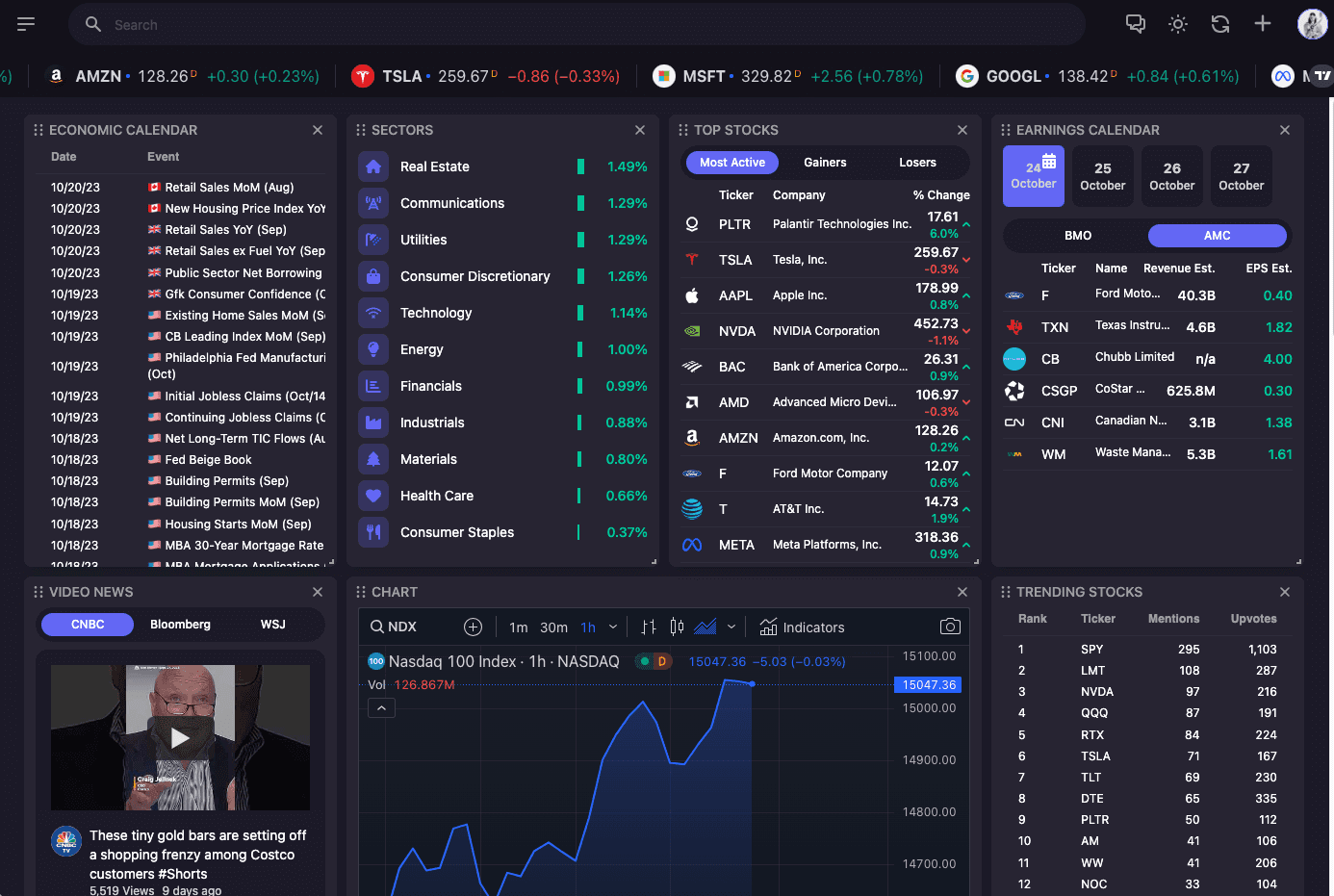Image resolution: width=1334 pixels, height=896 pixels.
Task: Open the MSFT quote in the ticker tape
Action: click(787, 76)
